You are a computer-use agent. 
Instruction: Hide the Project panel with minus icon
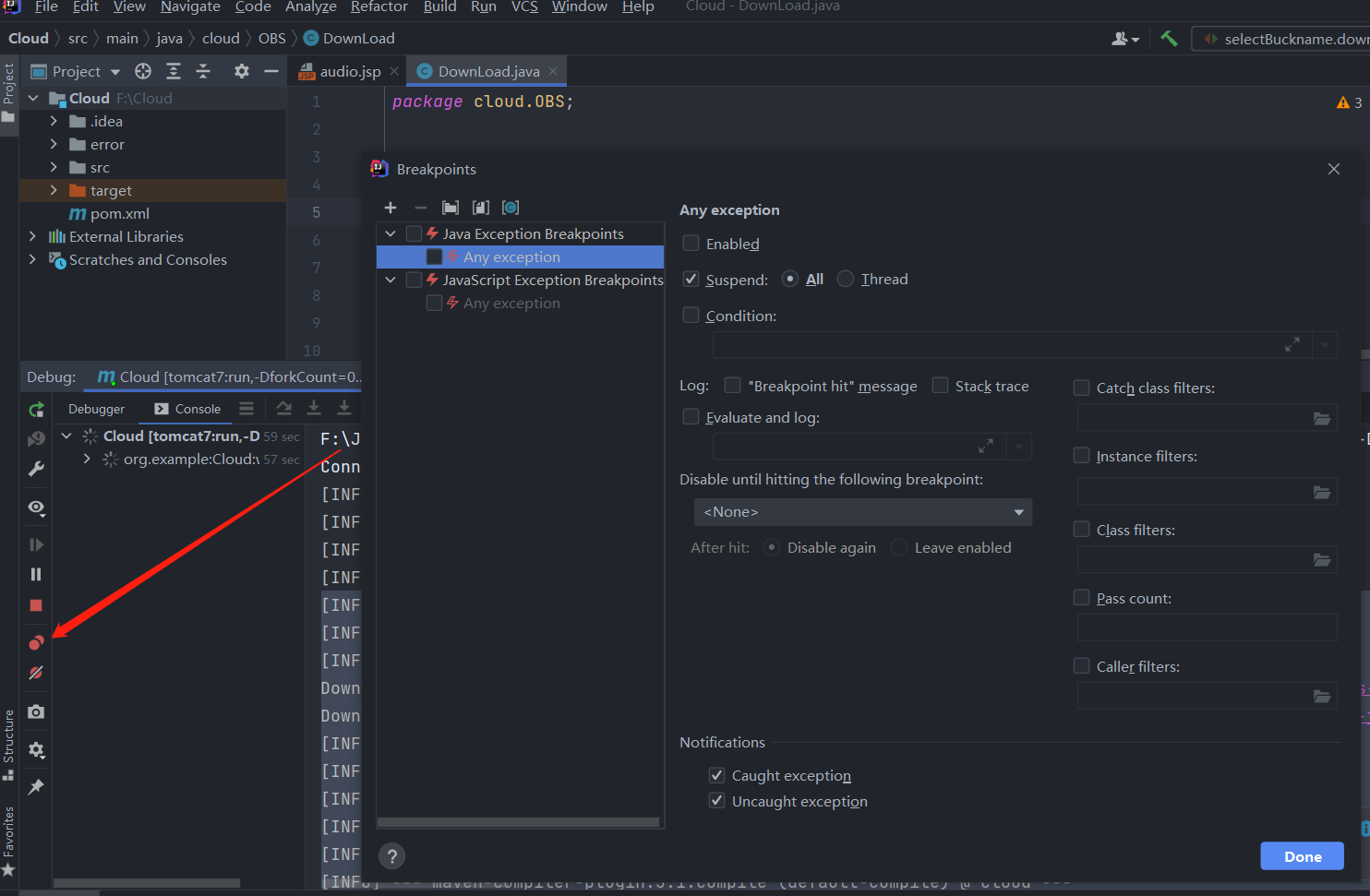(271, 71)
